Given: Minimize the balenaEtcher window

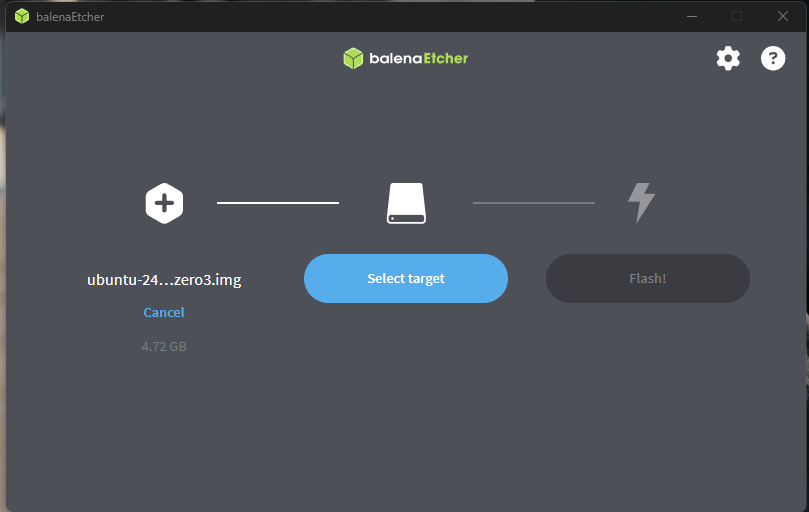Looking at the screenshot, I should (x=691, y=16).
